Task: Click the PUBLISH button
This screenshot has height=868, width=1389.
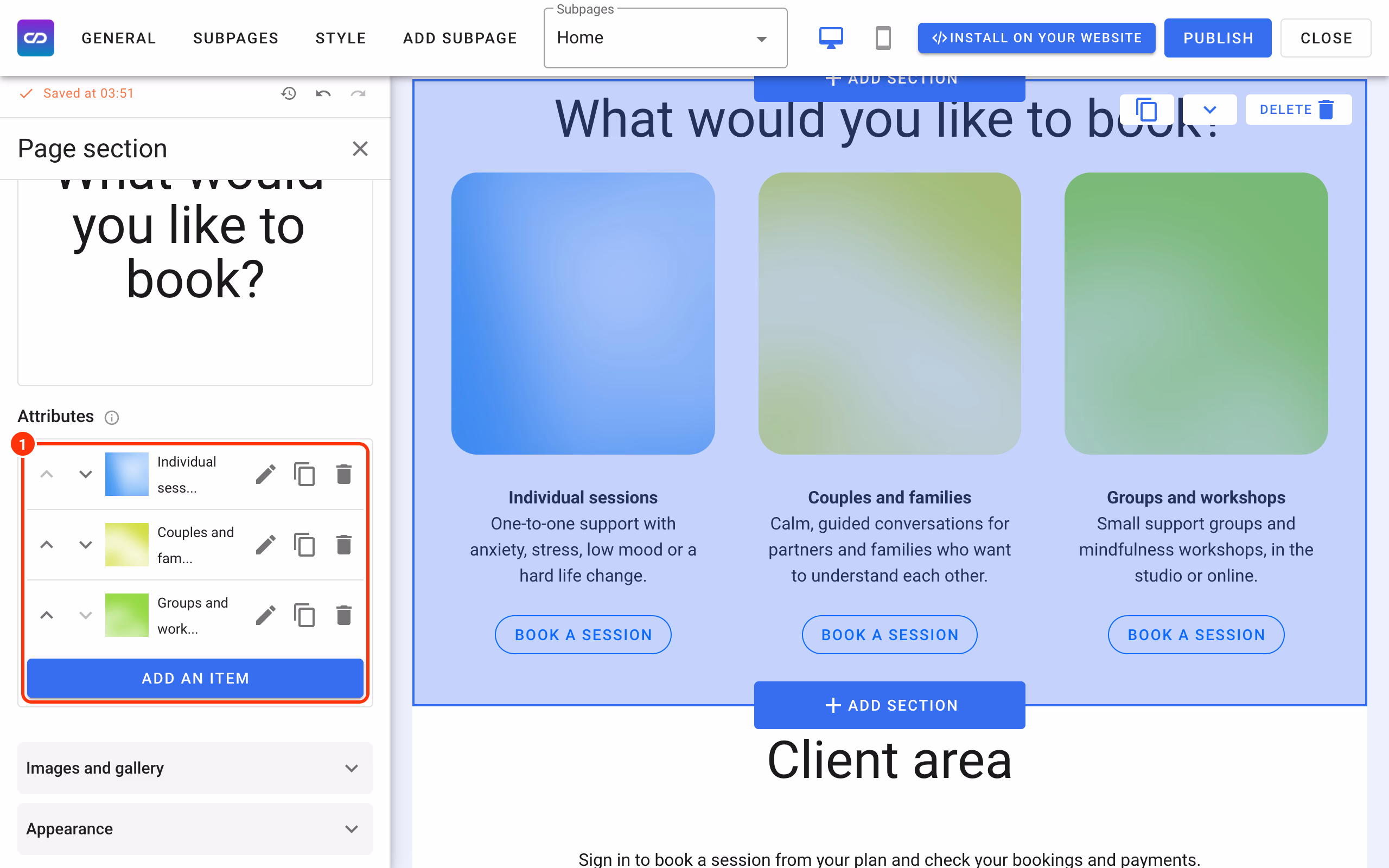Action: (x=1218, y=38)
